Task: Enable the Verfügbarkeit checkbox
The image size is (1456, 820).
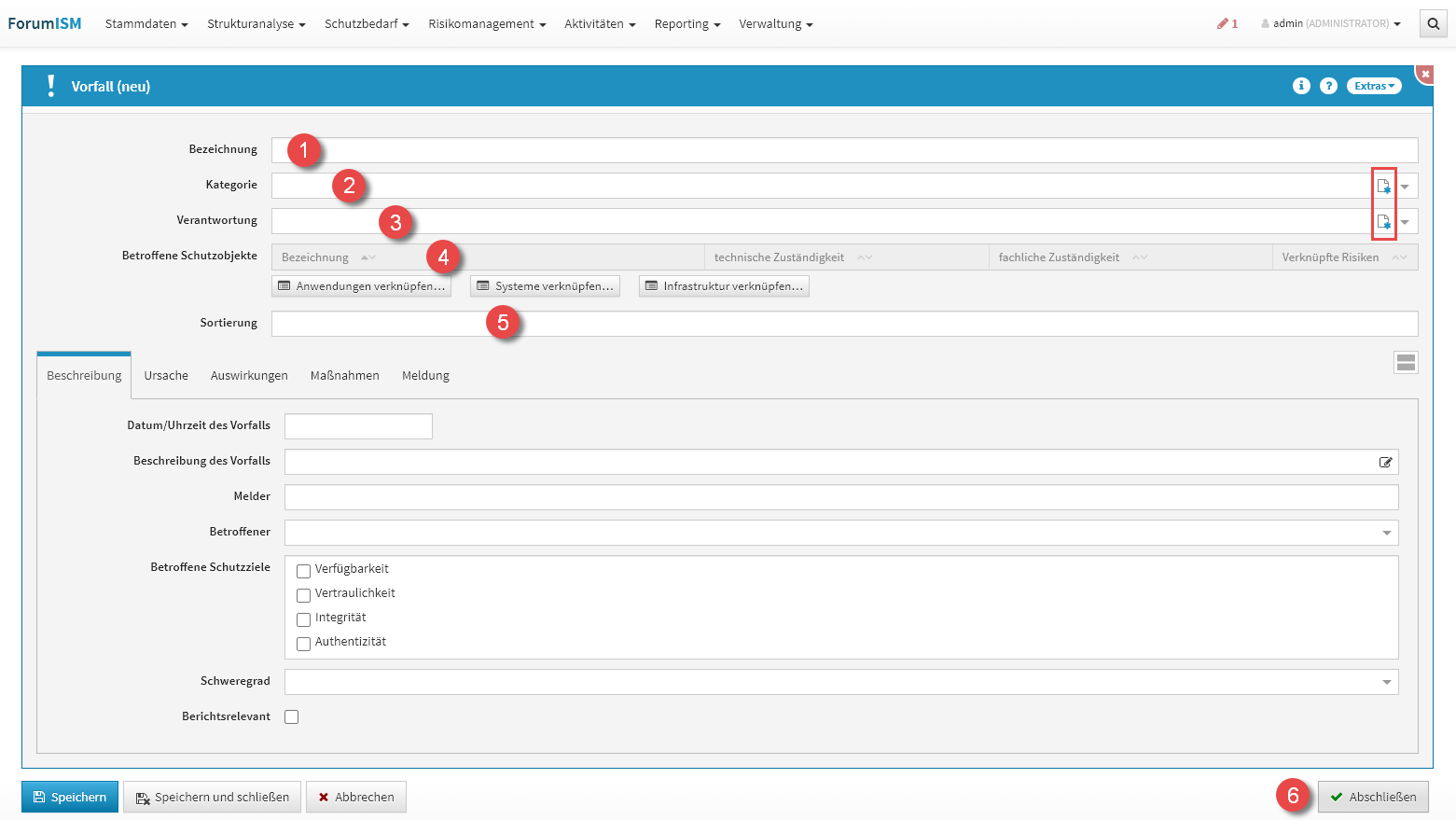Action: point(303,571)
